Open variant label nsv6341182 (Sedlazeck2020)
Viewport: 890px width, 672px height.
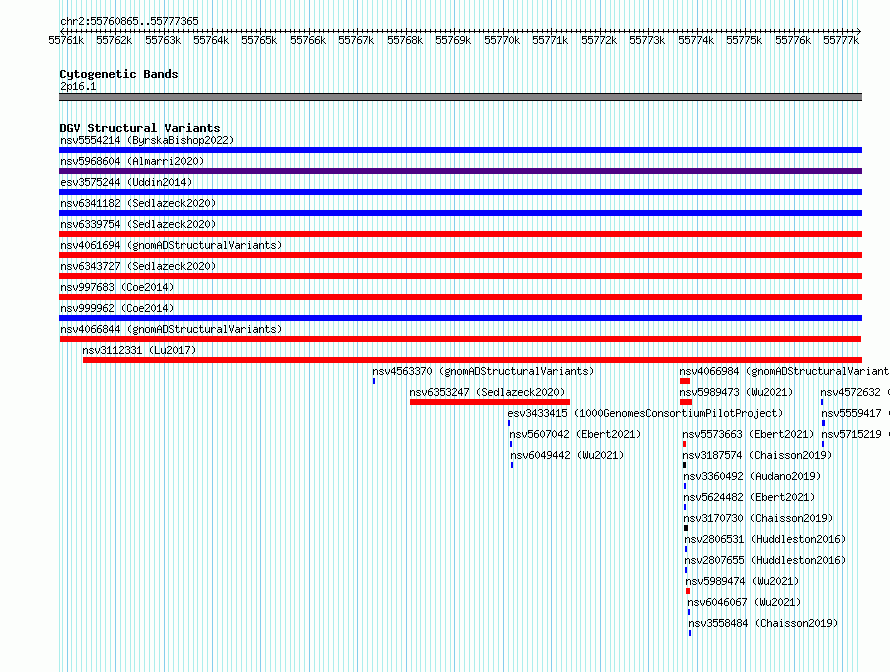point(138,203)
